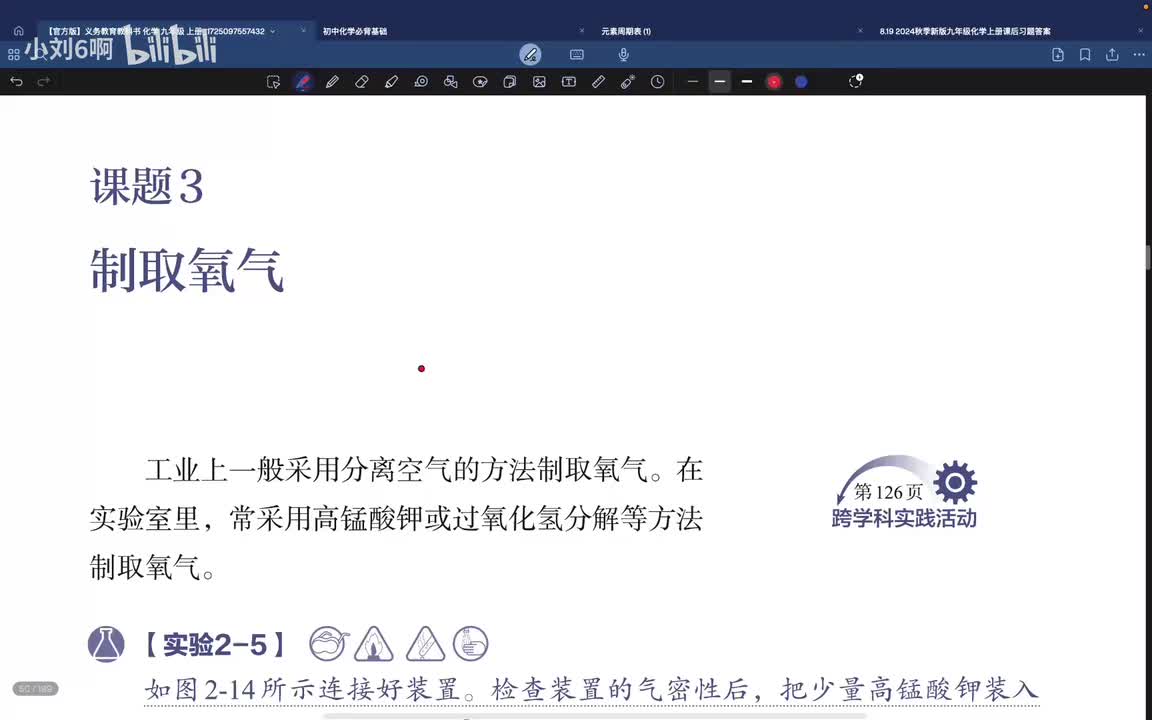The image size is (1152, 720).
Task: Click the 课题3 heading text
Action: pos(146,186)
